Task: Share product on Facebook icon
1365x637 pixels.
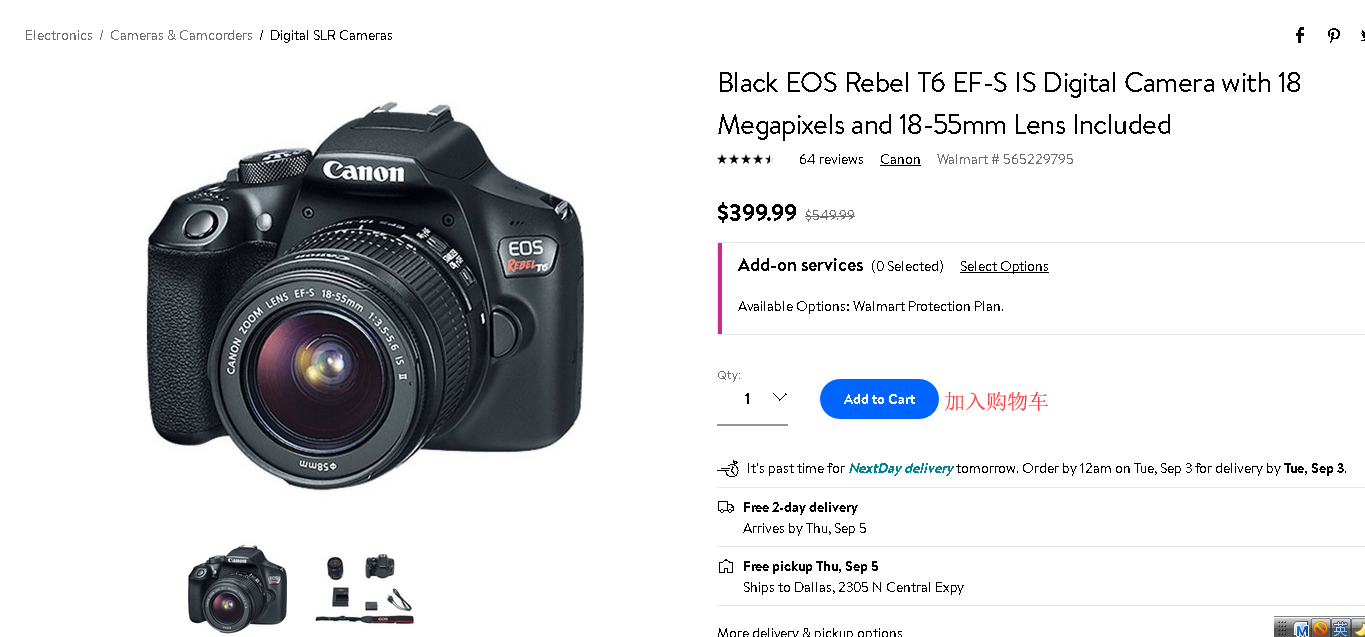Action: (1300, 35)
